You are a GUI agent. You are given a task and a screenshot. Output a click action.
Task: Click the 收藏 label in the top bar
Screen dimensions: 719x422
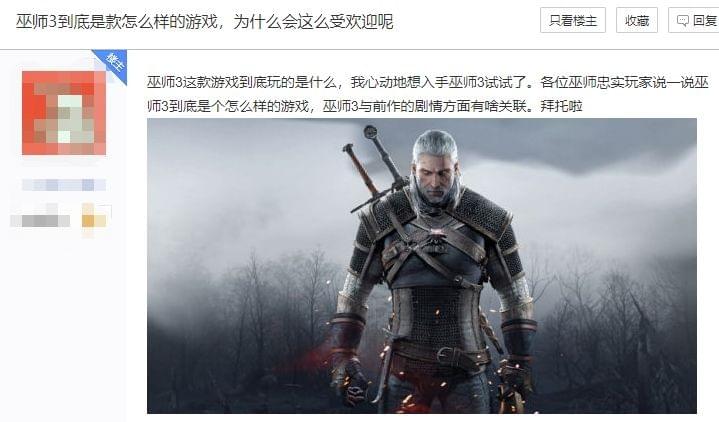tap(637, 21)
